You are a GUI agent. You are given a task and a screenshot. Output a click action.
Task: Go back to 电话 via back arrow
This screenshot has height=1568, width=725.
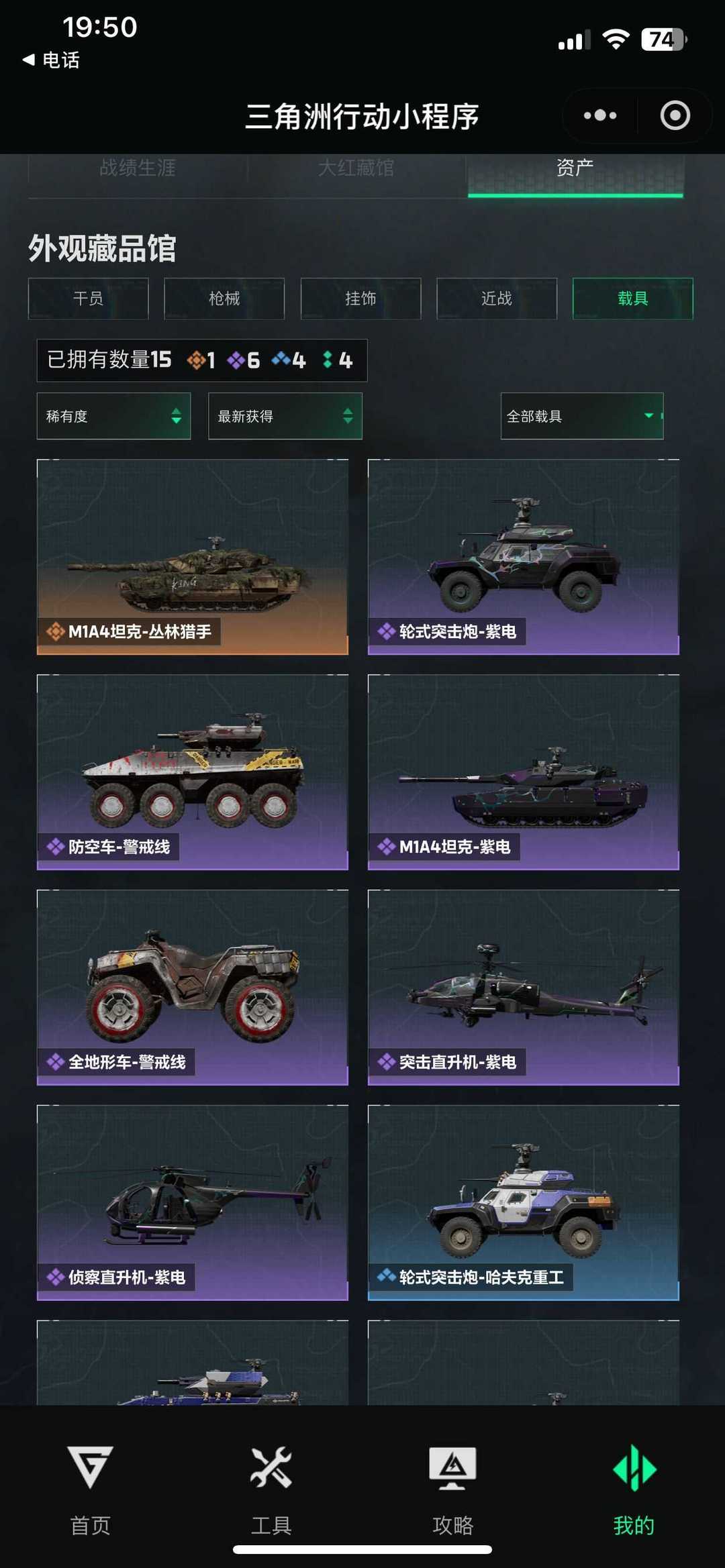coord(29,60)
